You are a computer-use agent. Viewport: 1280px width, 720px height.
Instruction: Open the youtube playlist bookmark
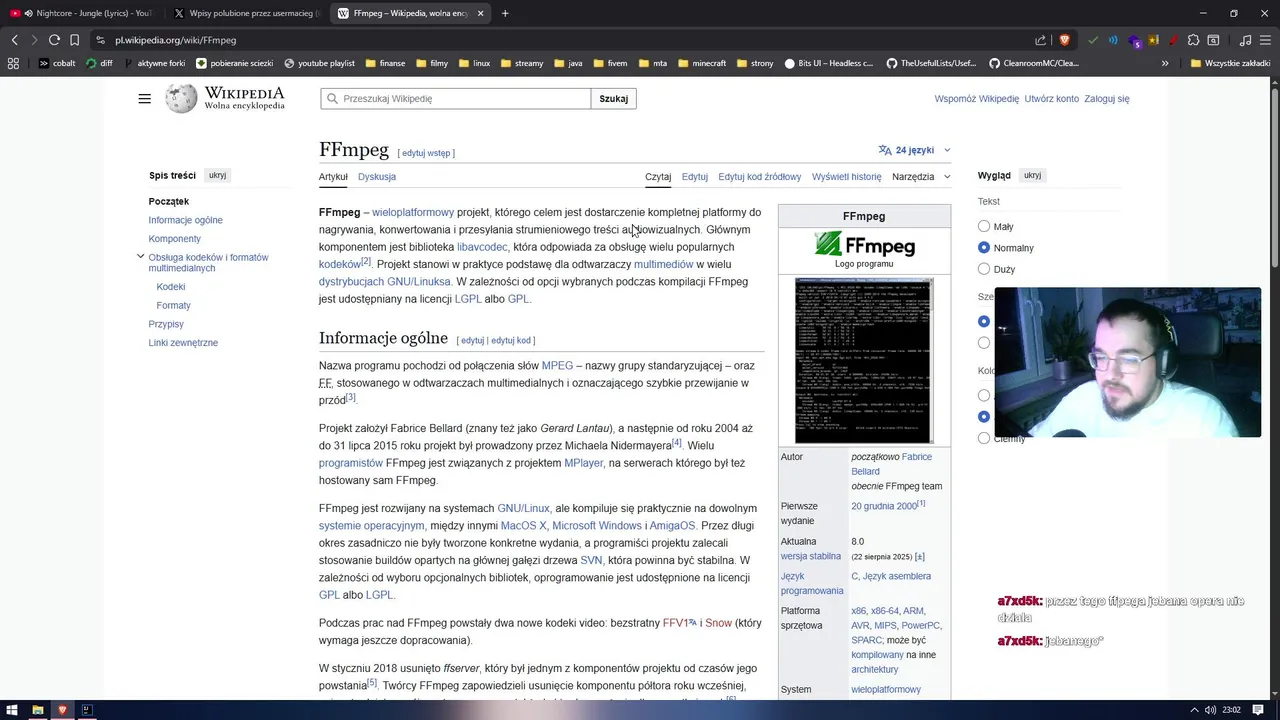(319, 63)
